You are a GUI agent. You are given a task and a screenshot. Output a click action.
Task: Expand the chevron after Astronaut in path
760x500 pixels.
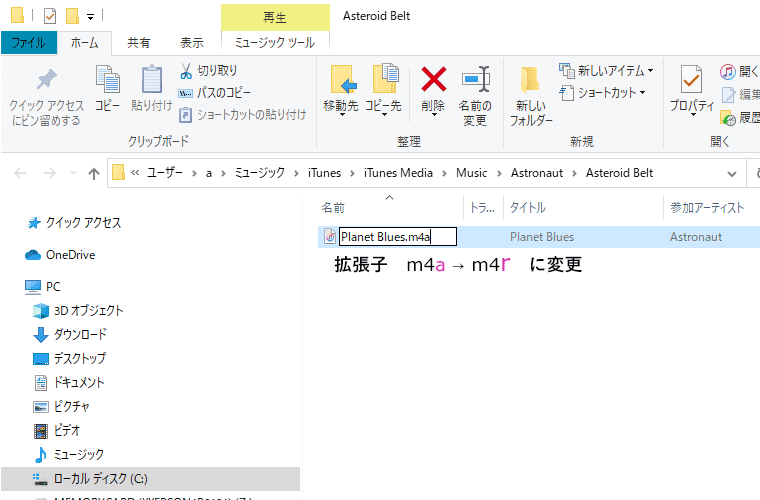574,173
